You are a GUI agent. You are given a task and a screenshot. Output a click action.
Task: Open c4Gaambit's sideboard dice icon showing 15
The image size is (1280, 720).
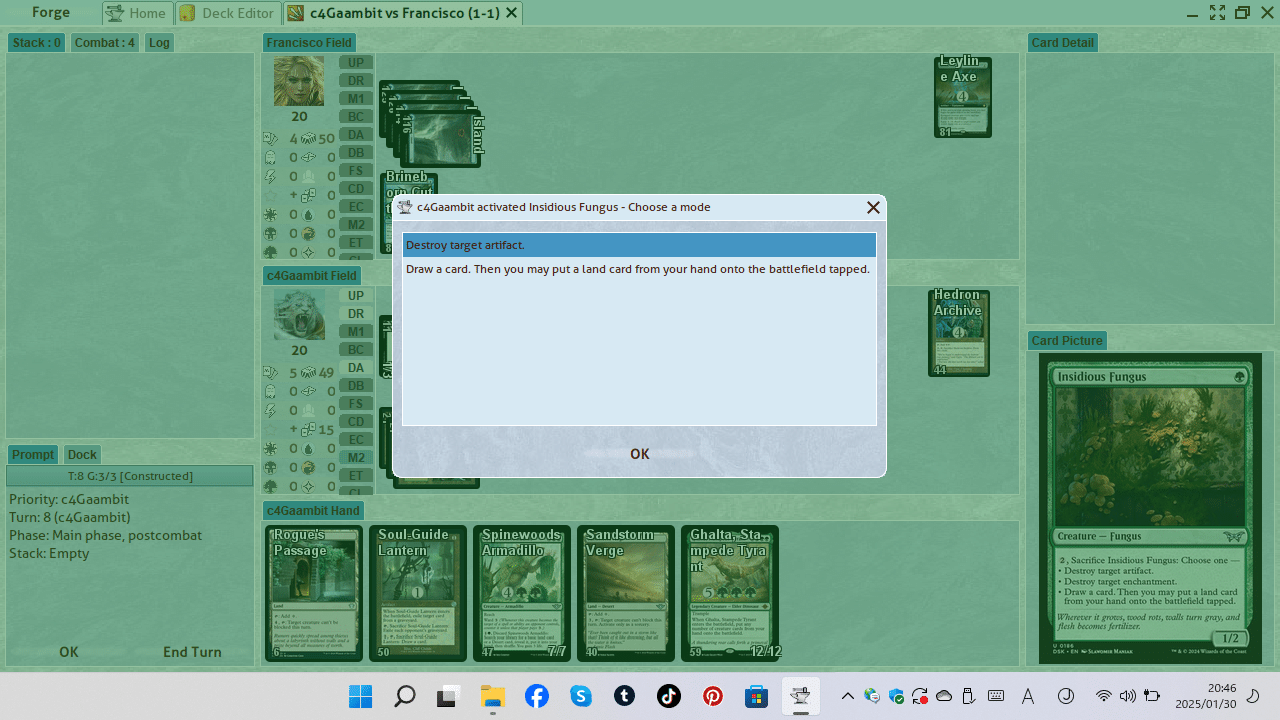point(308,429)
